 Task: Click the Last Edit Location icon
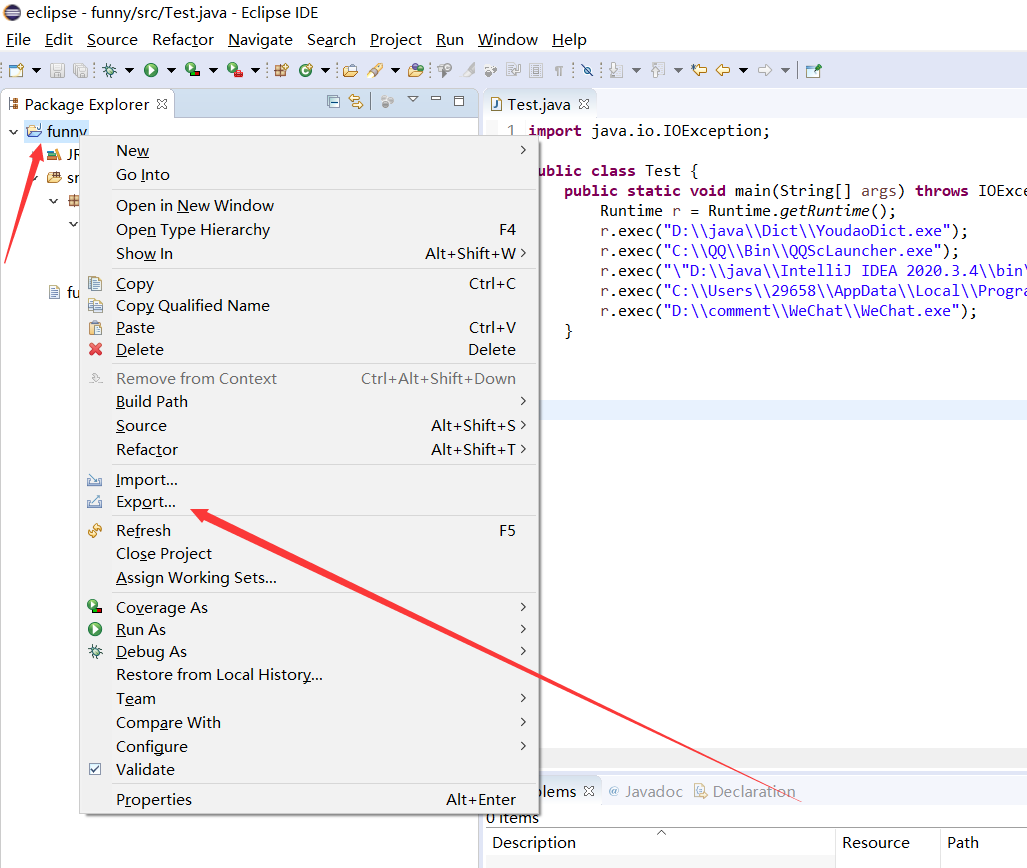coord(700,69)
